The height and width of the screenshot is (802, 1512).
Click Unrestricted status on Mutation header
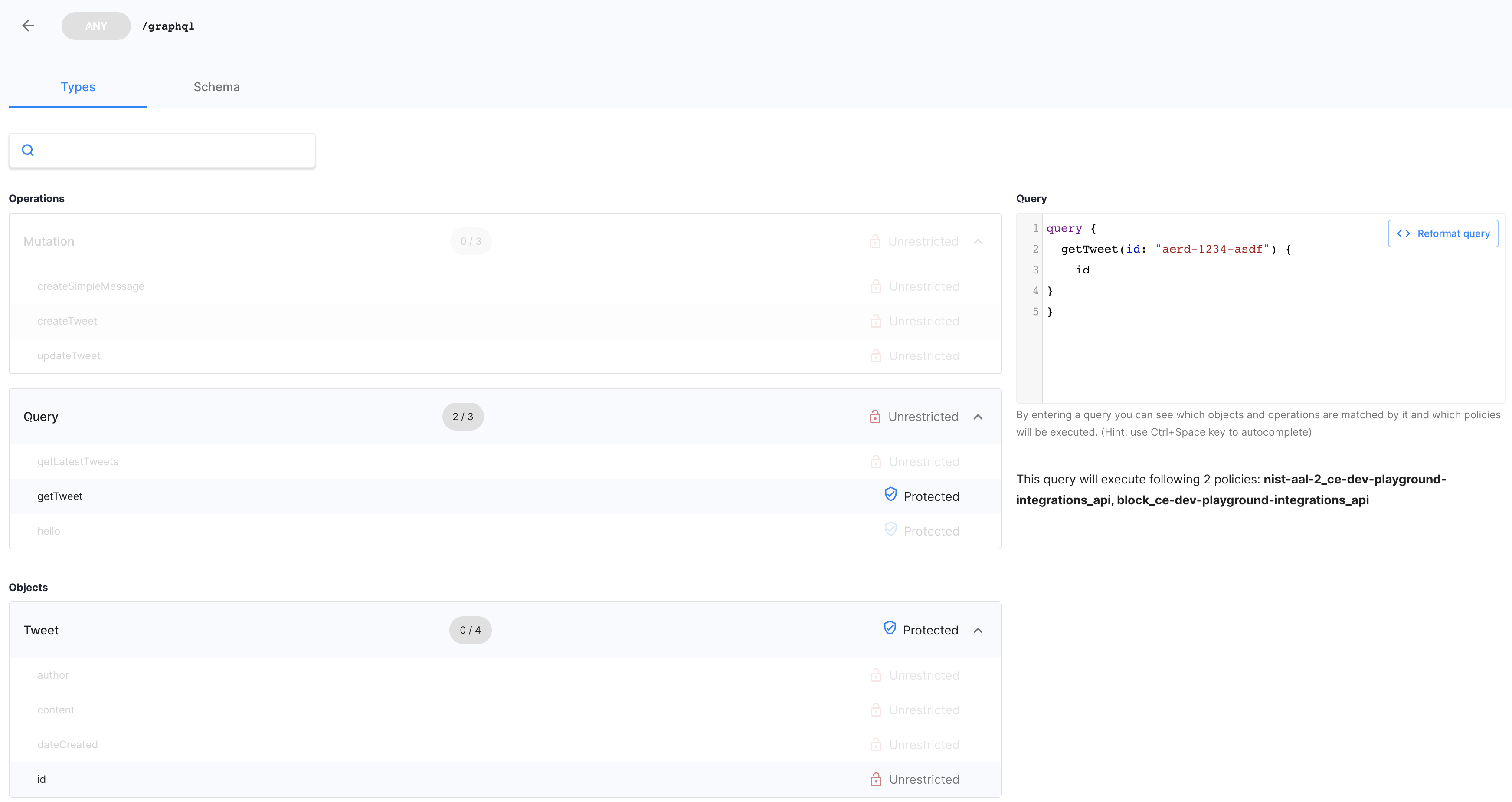click(923, 241)
